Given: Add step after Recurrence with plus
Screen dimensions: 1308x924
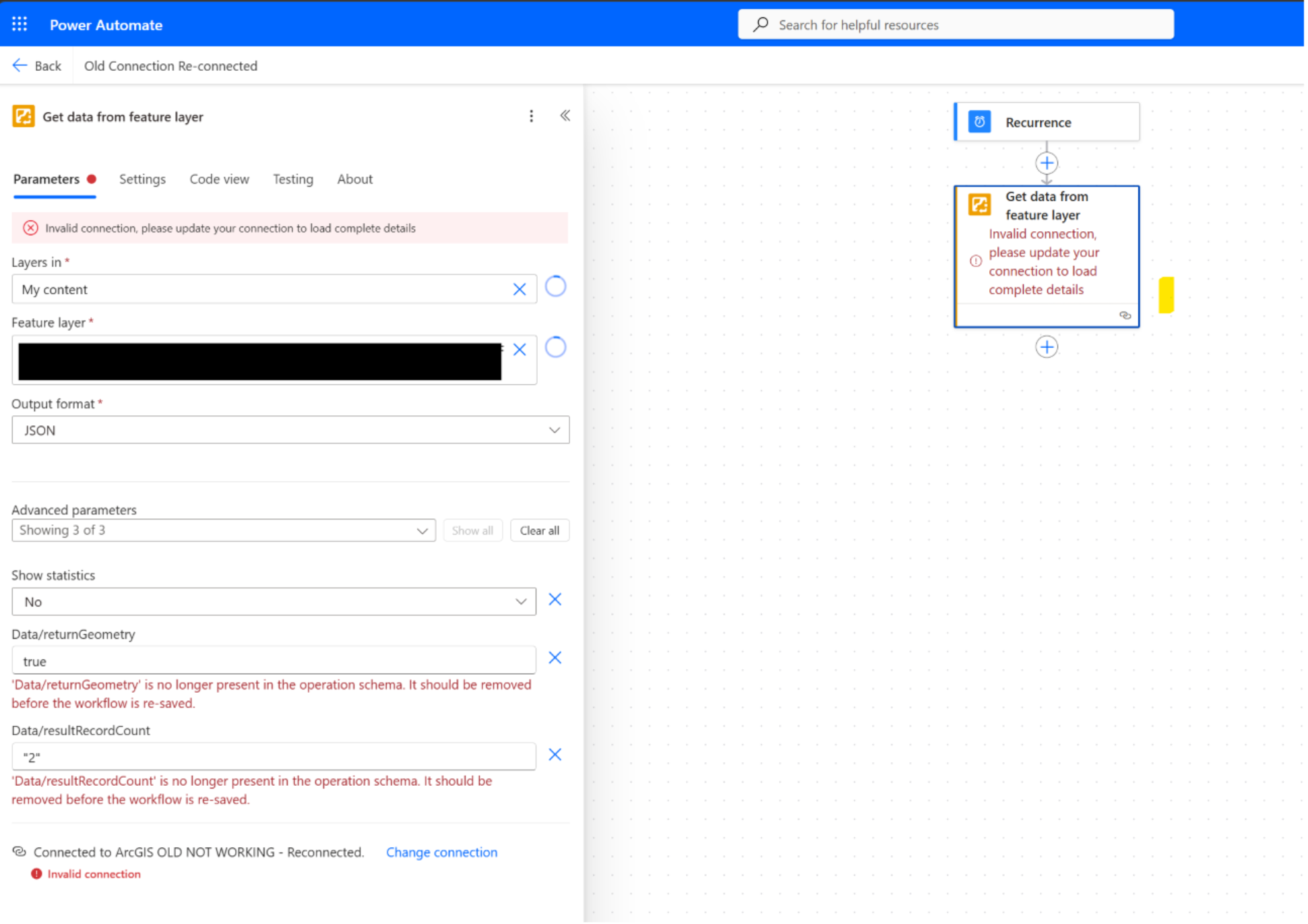Looking at the screenshot, I should [1047, 163].
